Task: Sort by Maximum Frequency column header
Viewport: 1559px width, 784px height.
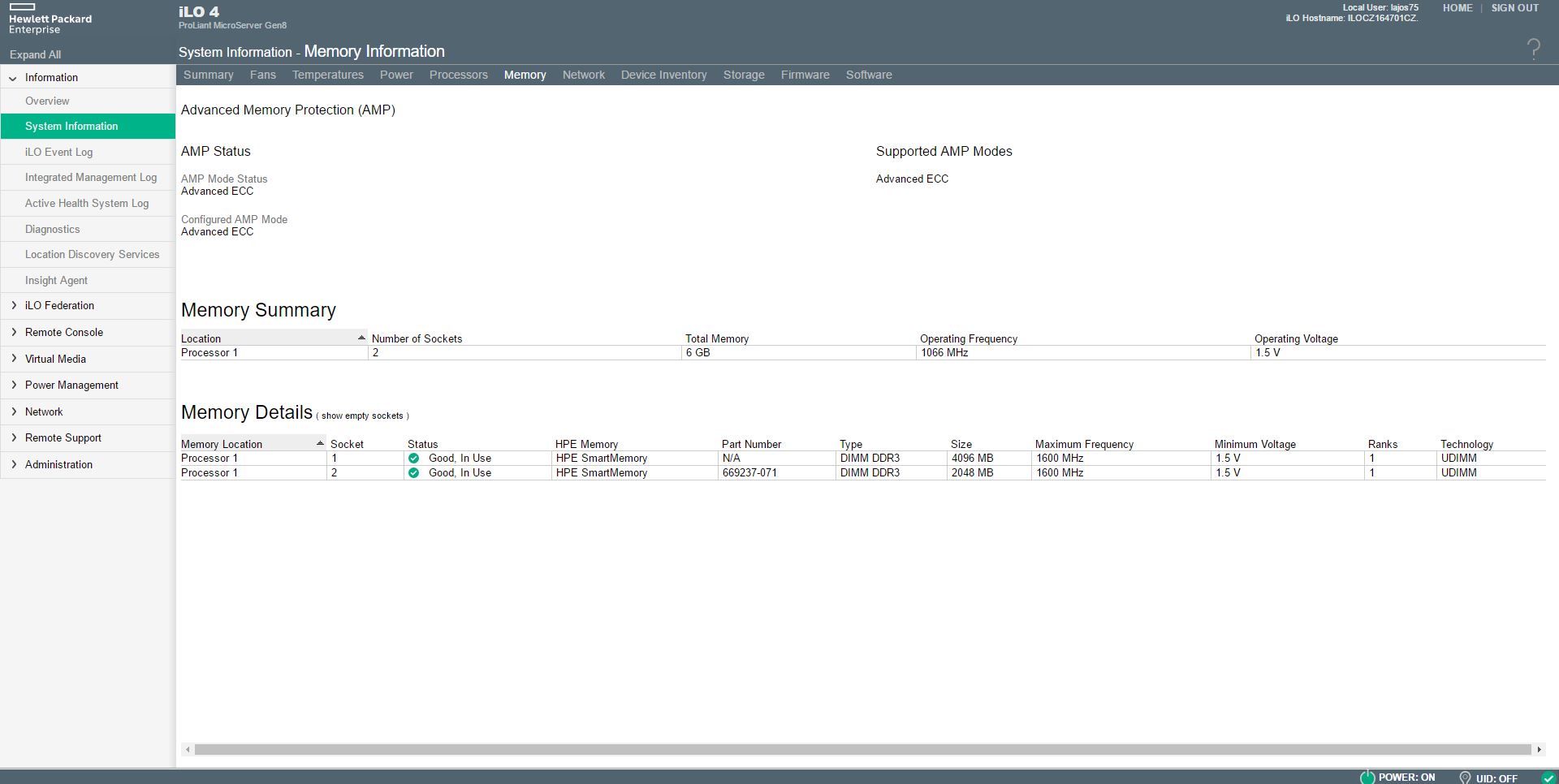Action: click(1084, 444)
